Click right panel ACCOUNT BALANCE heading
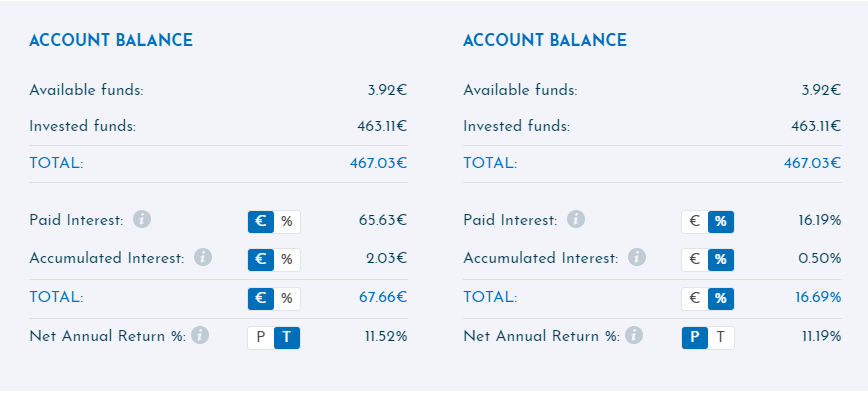Screen dimensions: 868x394 tap(545, 40)
